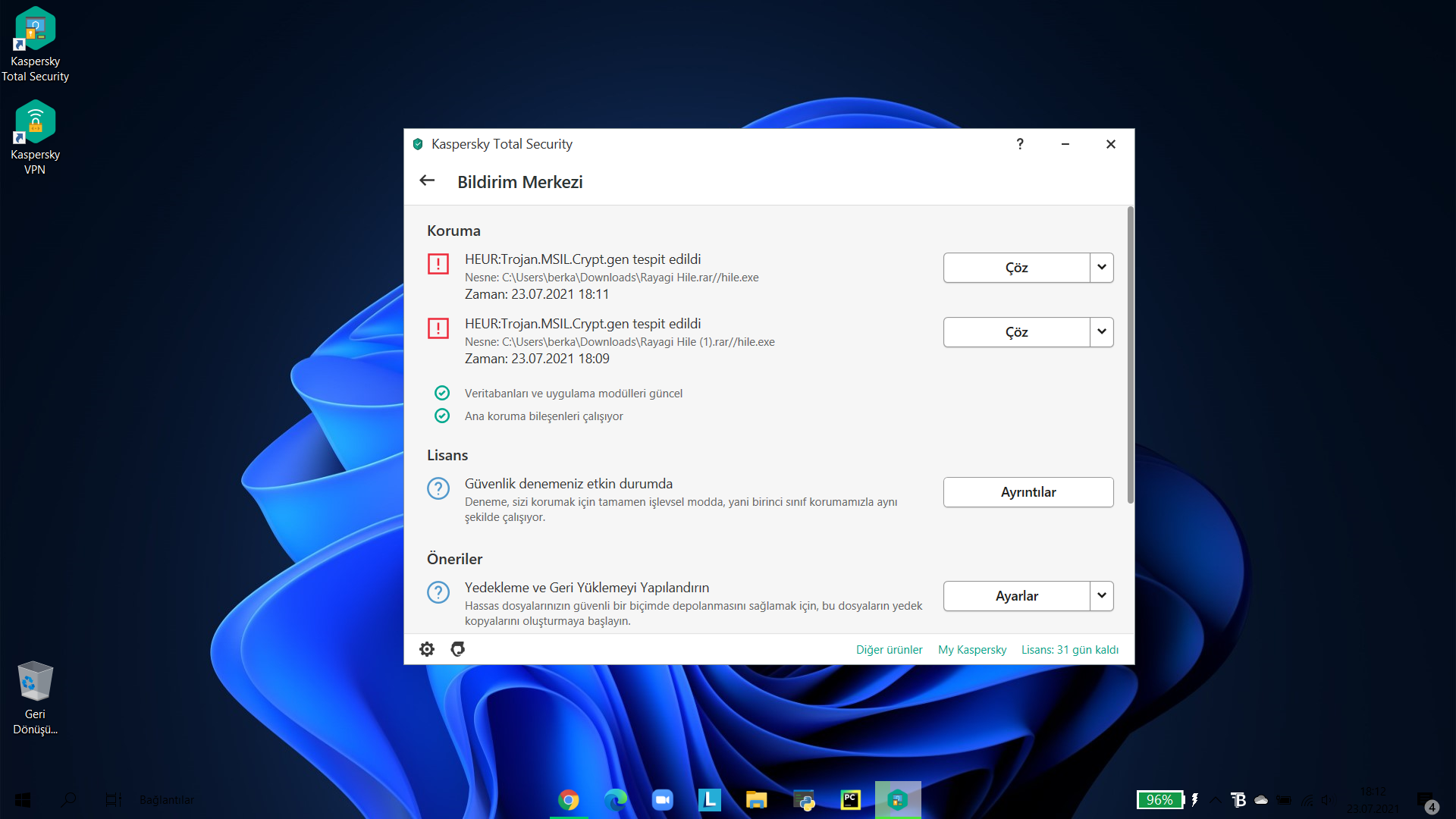
Task: Click Çöz for Rayagi Hile.rar threat
Action: [1016, 268]
